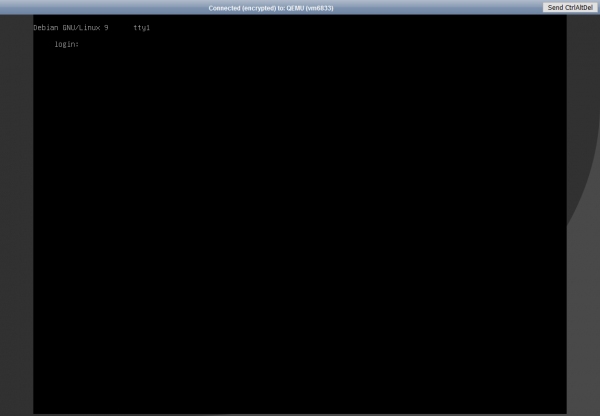
Task: Click the top-right corner of the black console
Action: coord(562,19)
